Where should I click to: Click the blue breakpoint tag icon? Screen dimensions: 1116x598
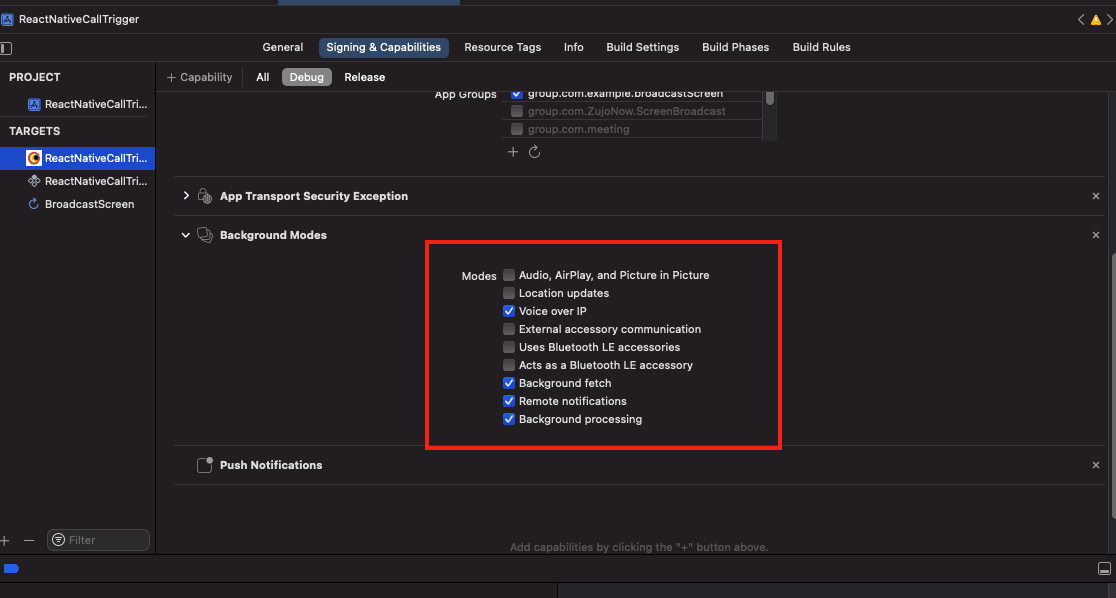tap(11, 568)
